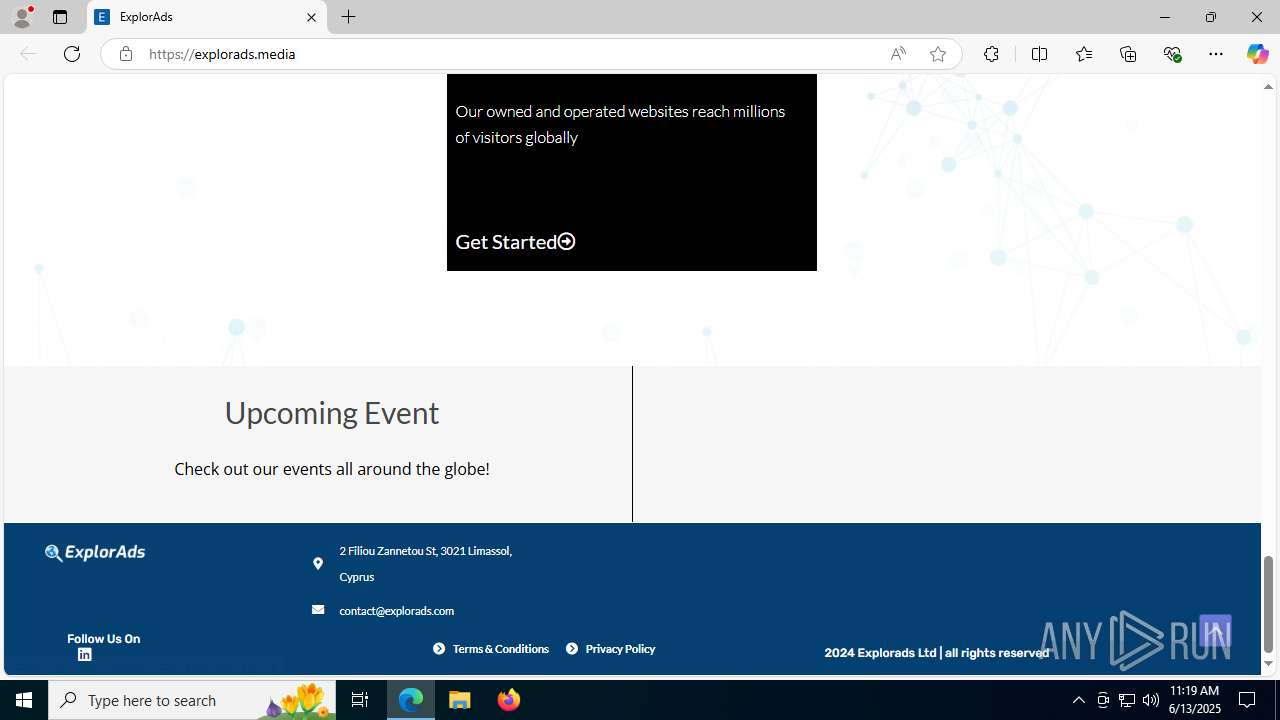1280x720 pixels.
Task: Close the ExplorAds tab
Action: (x=311, y=17)
